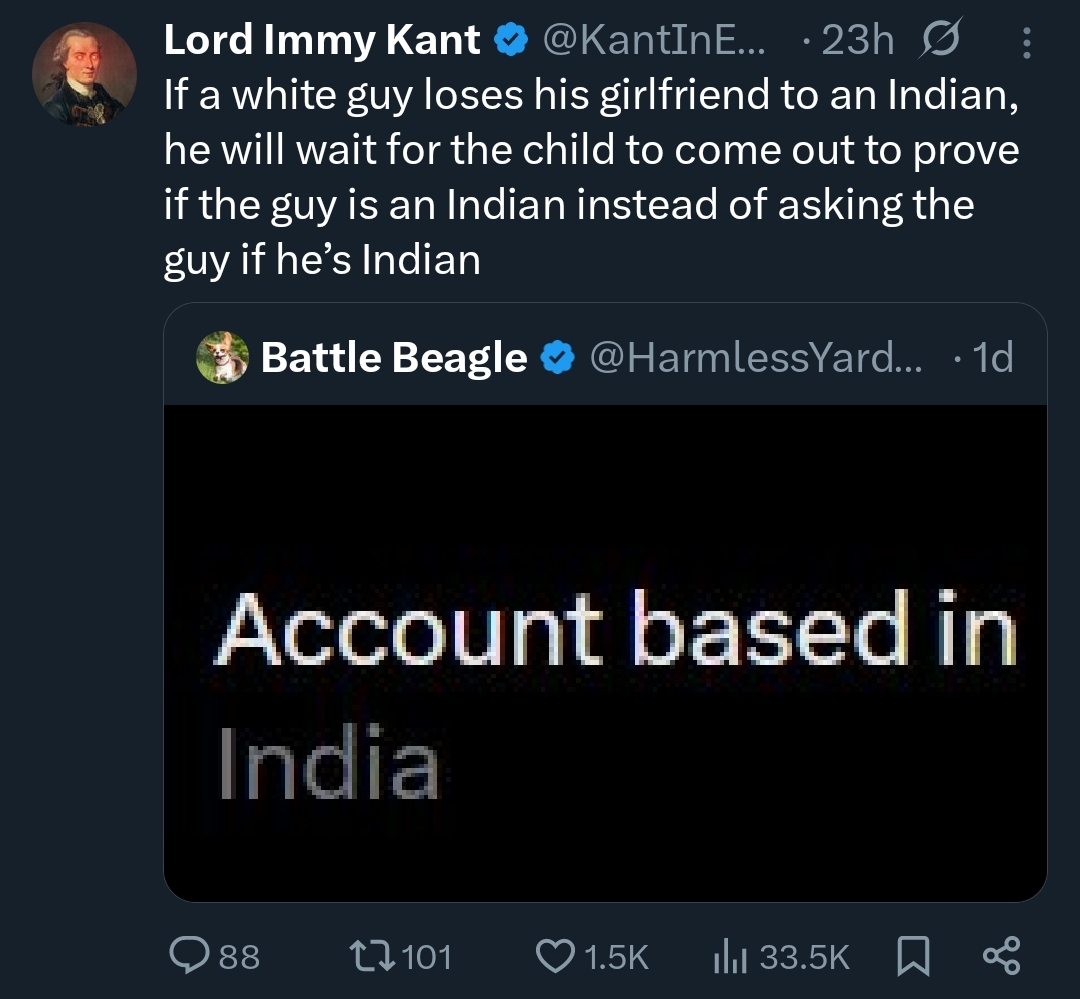Open the three-dot more options menu
The image size is (1080, 999).
pyautogui.click(x=1026, y=42)
